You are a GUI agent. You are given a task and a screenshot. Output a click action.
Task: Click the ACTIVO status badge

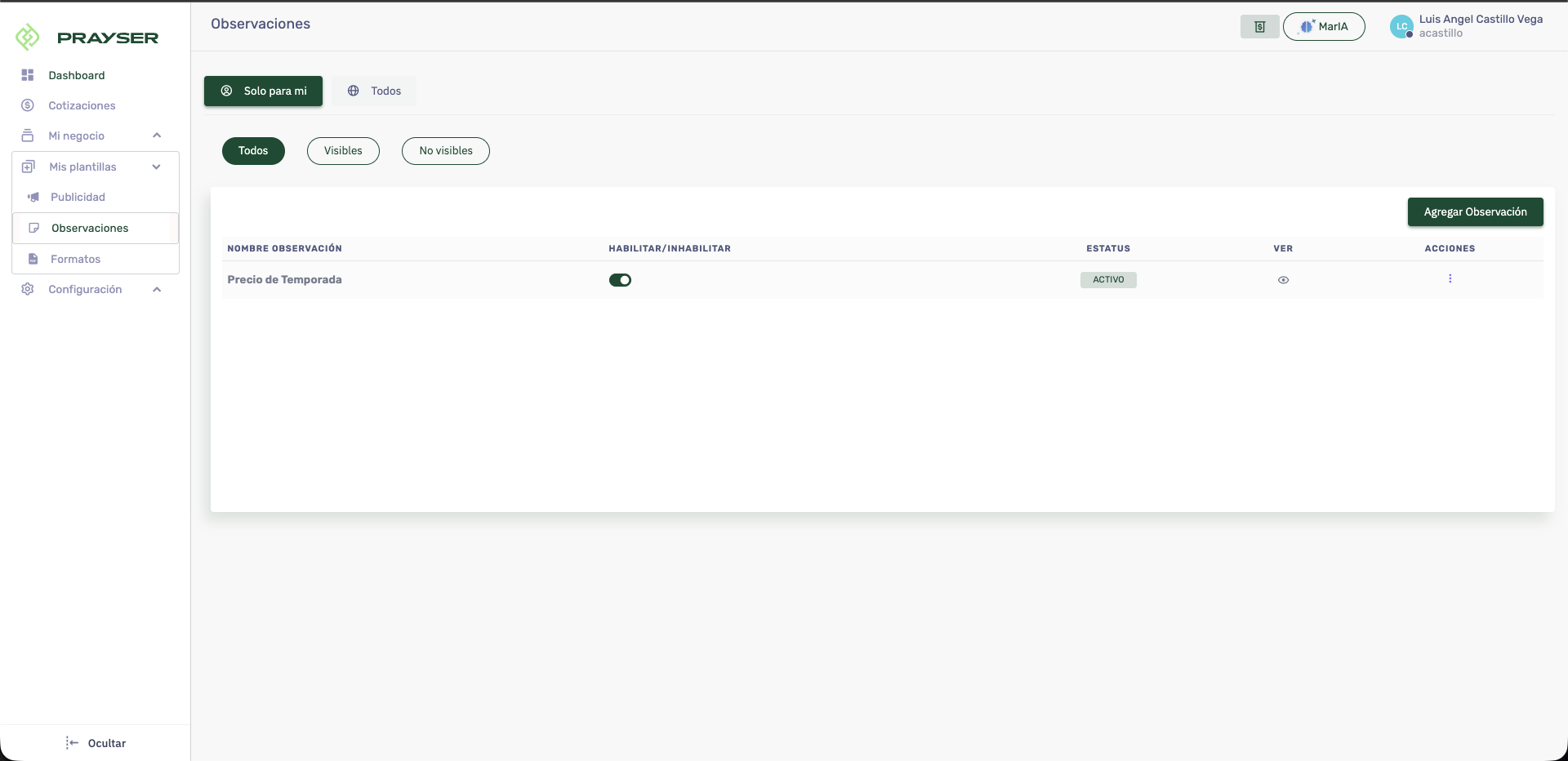(x=1108, y=280)
